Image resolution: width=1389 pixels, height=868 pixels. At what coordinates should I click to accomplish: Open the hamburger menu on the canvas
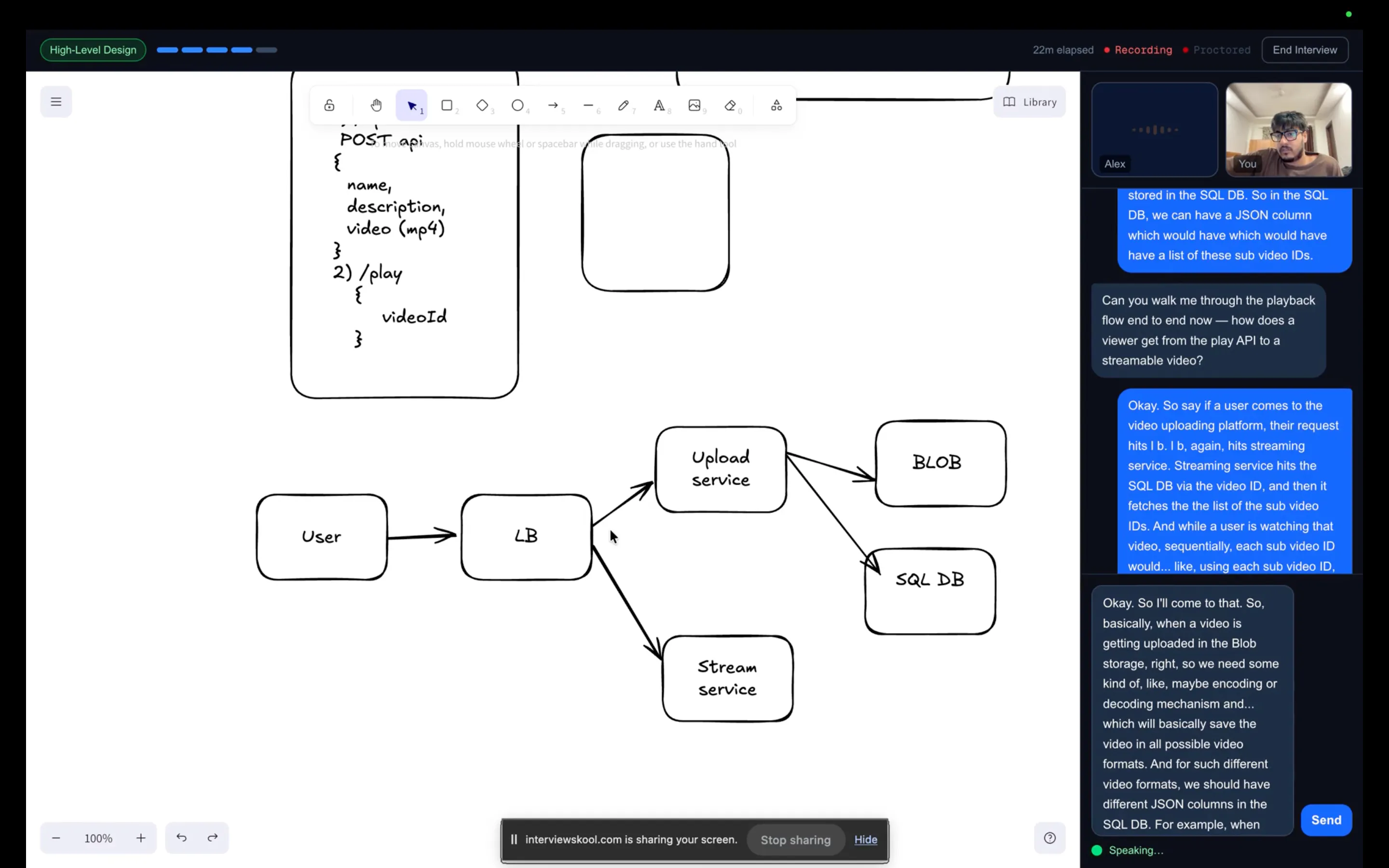(55, 102)
